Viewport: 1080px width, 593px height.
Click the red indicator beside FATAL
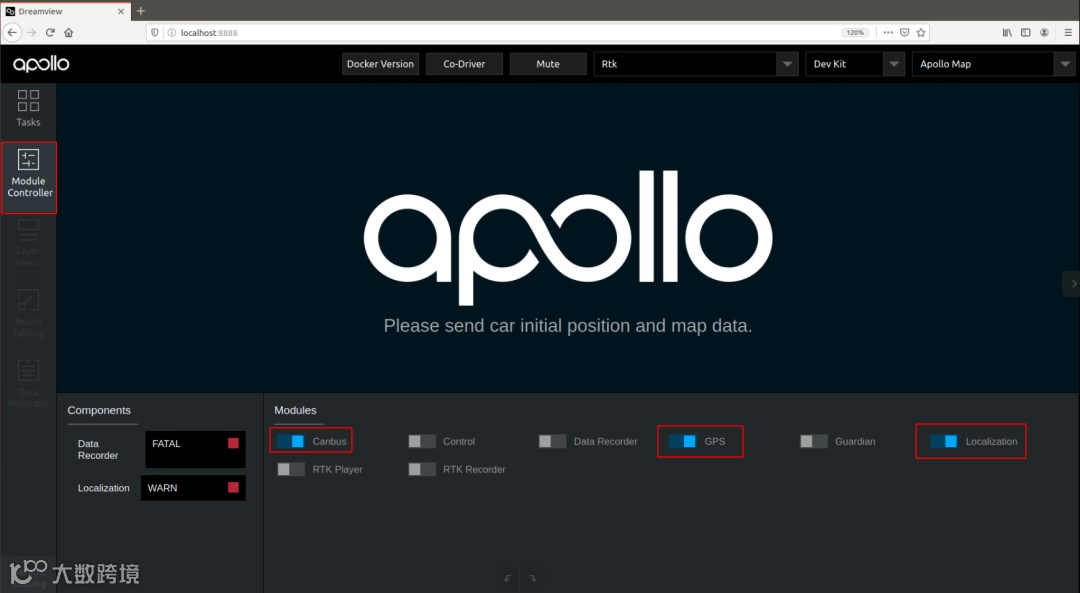pyautogui.click(x=233, y=444)
